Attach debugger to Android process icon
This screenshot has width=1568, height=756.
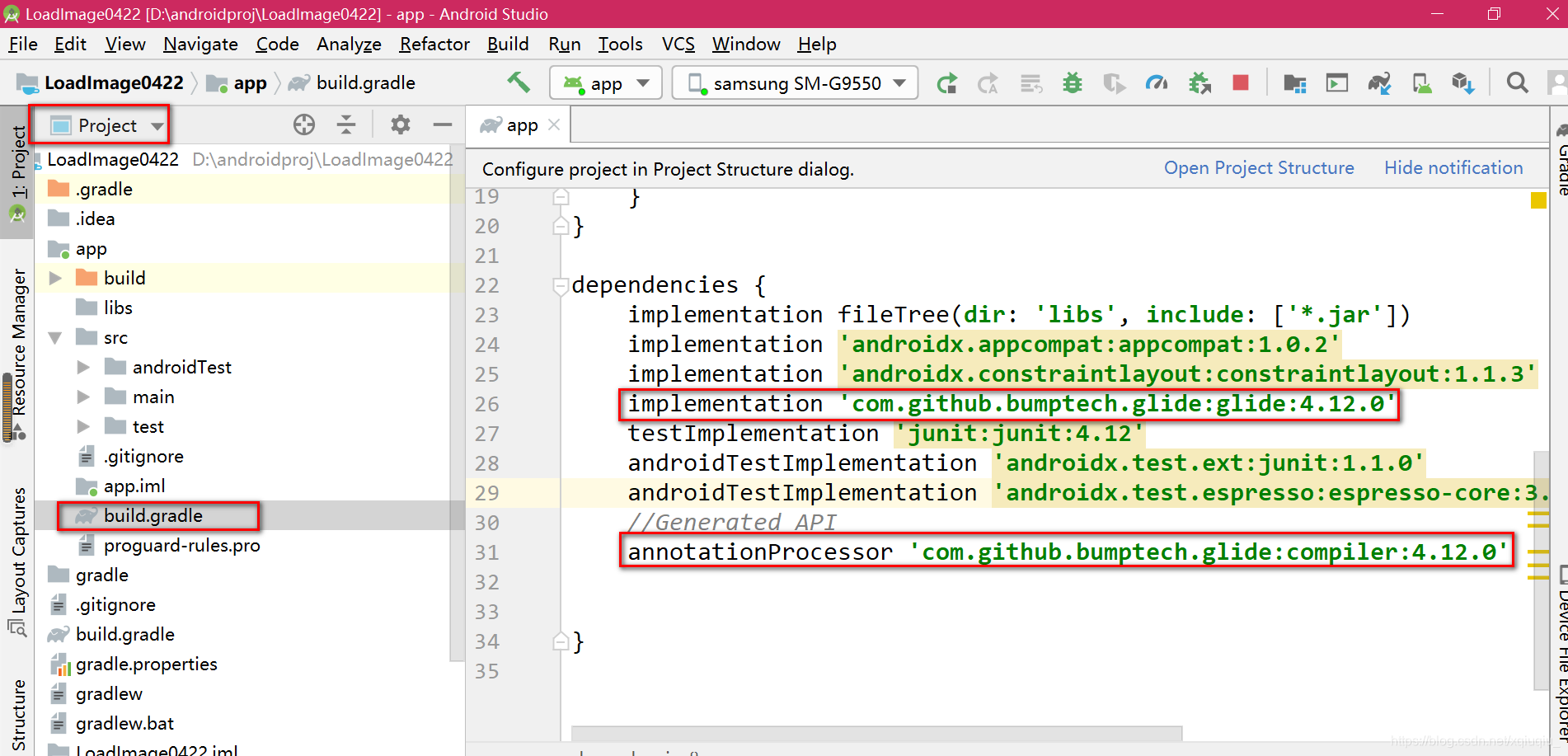1199,83
